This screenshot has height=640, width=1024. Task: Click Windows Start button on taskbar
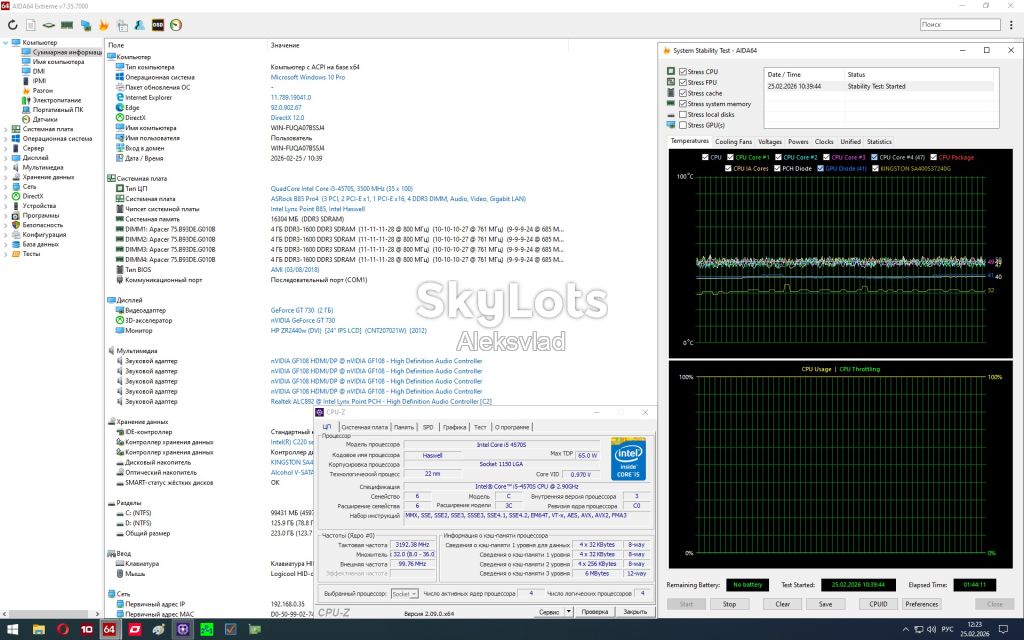pyautogui.click(x=13, y=630)
